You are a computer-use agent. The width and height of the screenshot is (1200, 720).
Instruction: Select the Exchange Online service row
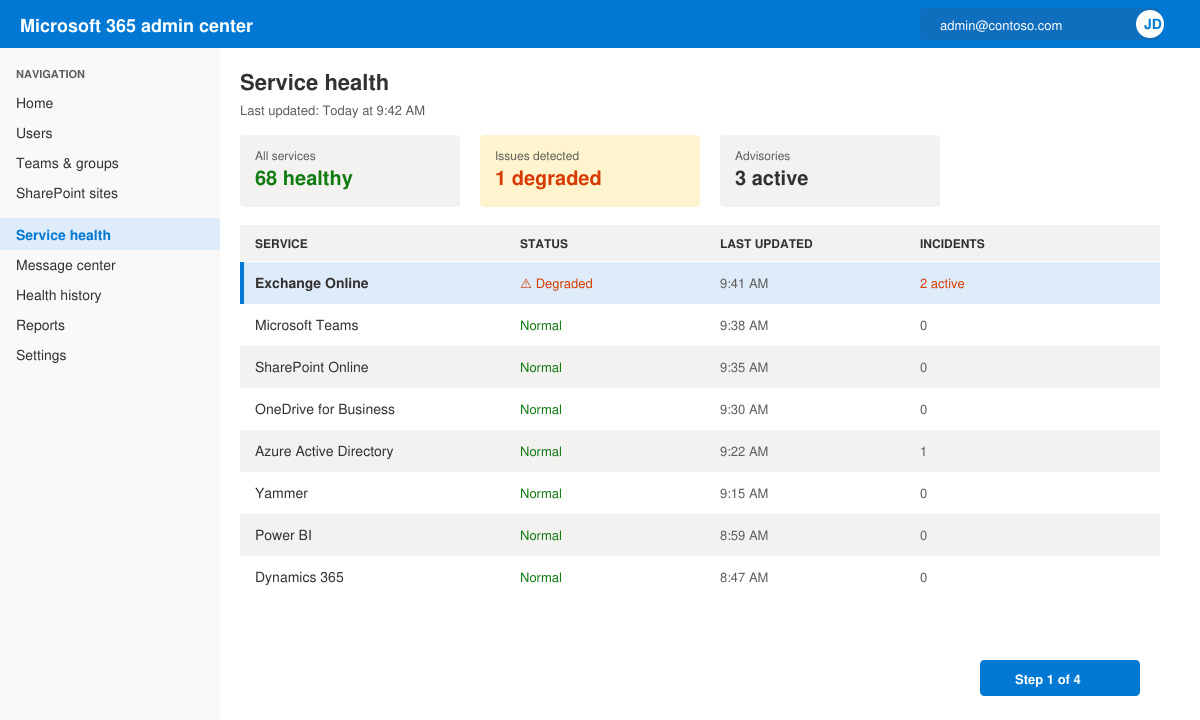[x=700, y=283]
